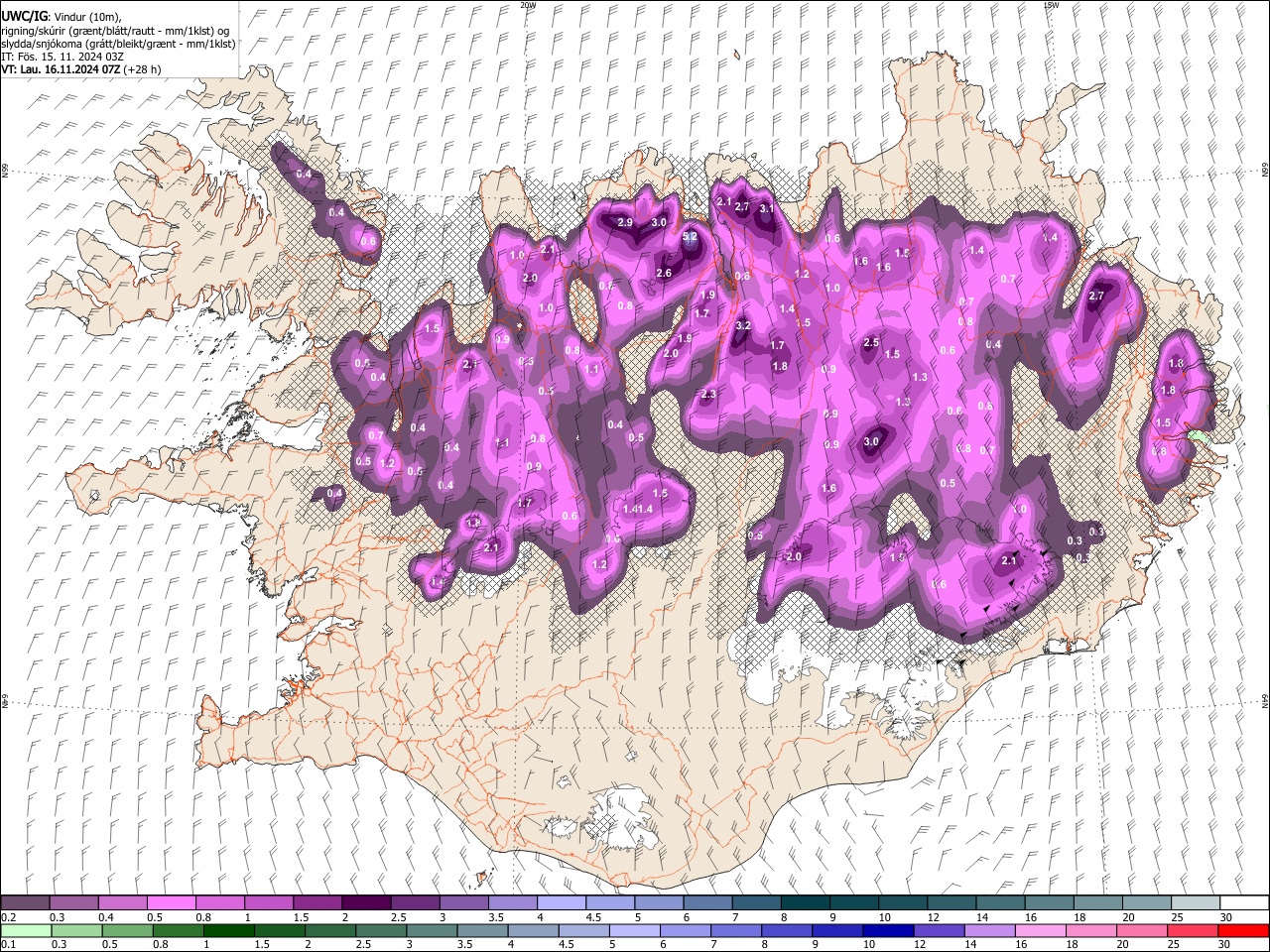Click the small green rain patch on east coast

click(1200, 437)
